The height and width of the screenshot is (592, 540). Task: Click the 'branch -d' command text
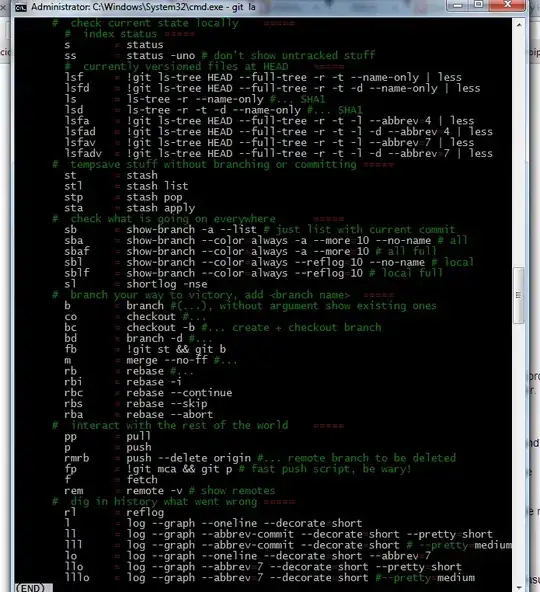click(x=154, y=338)
